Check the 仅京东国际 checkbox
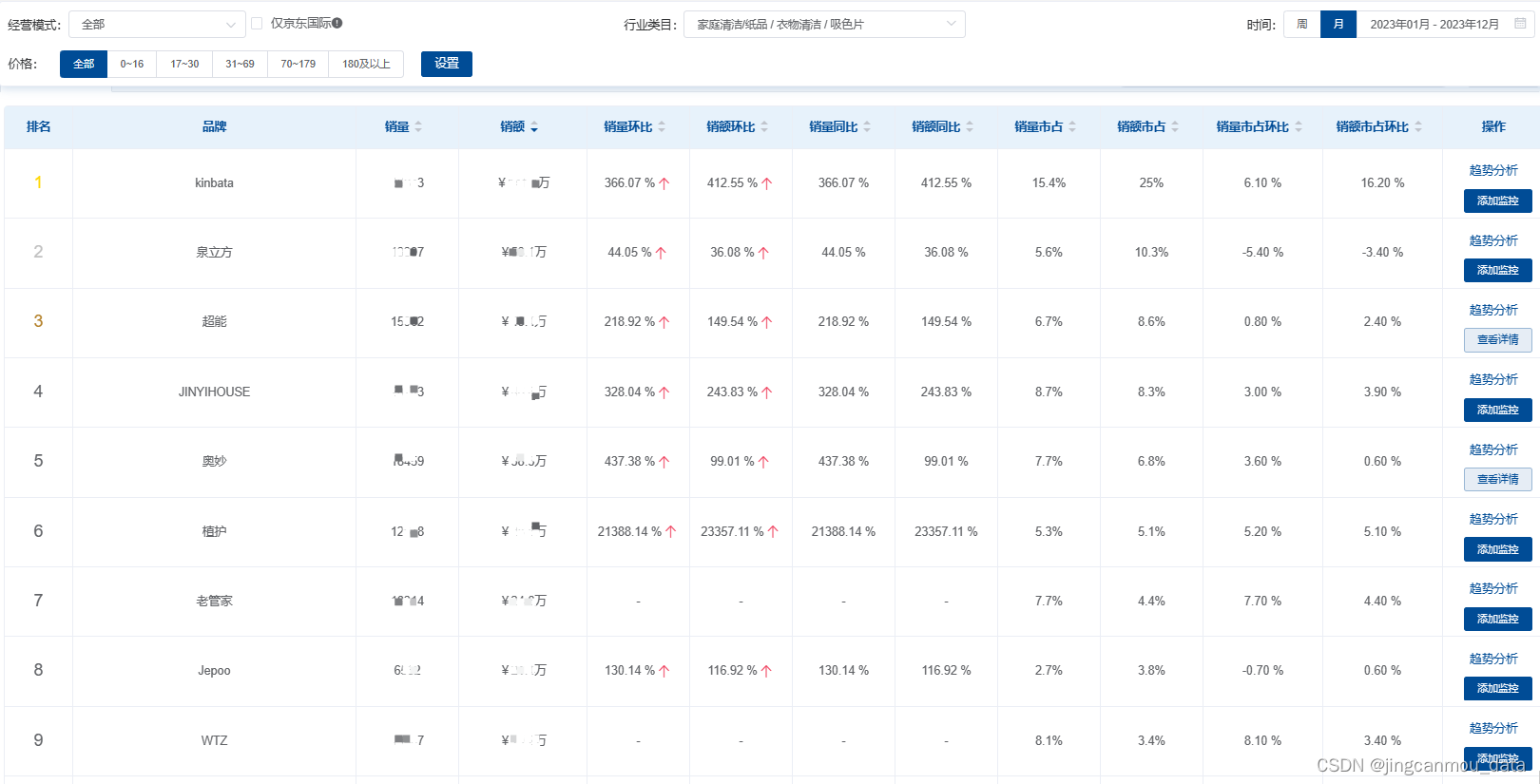This screenshot has height=784, width=1540. pos(257,23)
